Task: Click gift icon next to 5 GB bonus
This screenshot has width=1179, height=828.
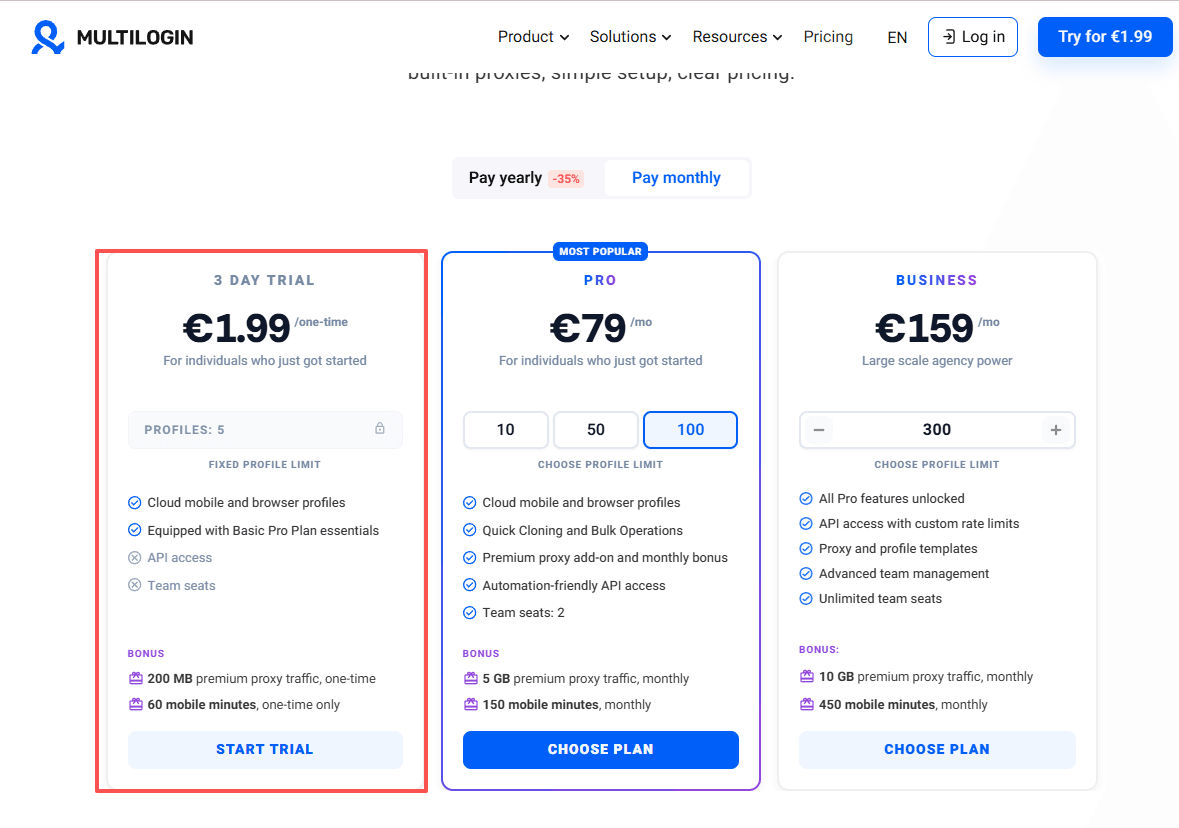Action: [470, 678]
